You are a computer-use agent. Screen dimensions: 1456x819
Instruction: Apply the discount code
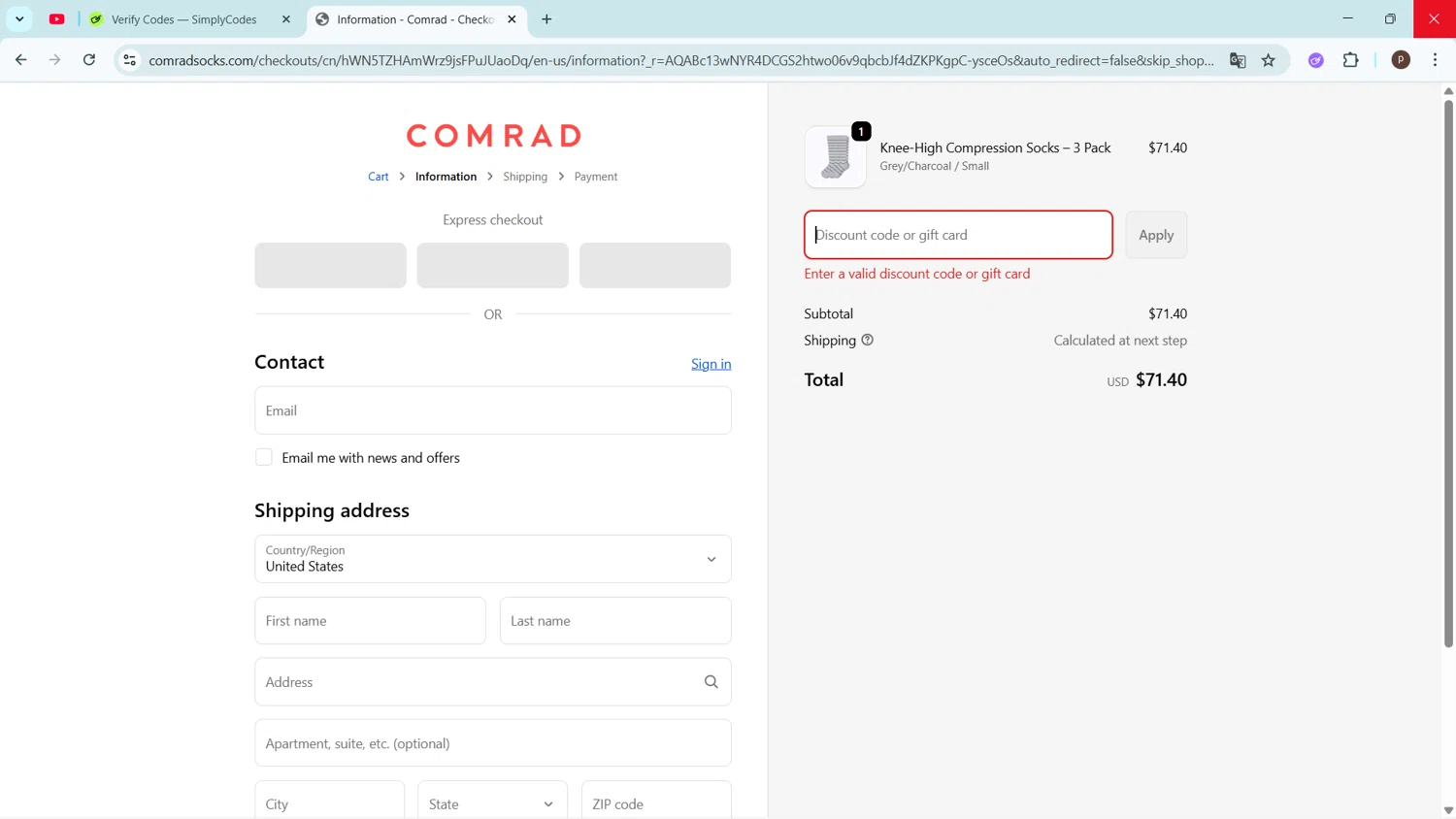(1156, 235)
